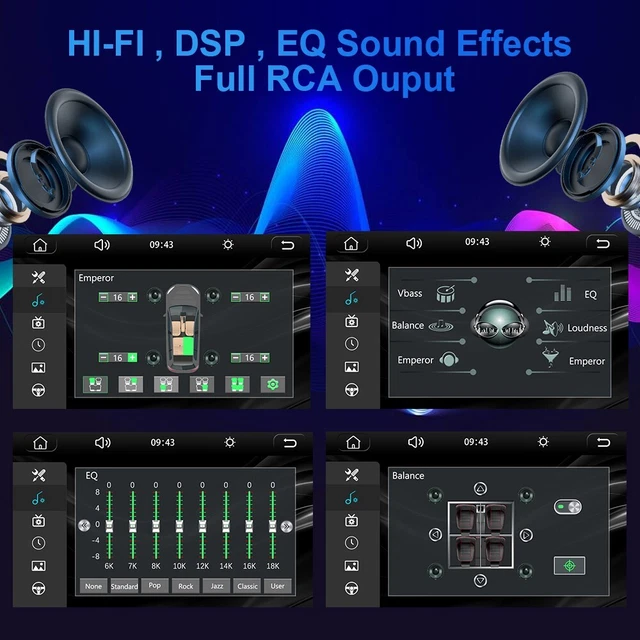Screen dimensions: 640x640
Task: Shift balance right with the right arrow
Action: click(526, 535)
